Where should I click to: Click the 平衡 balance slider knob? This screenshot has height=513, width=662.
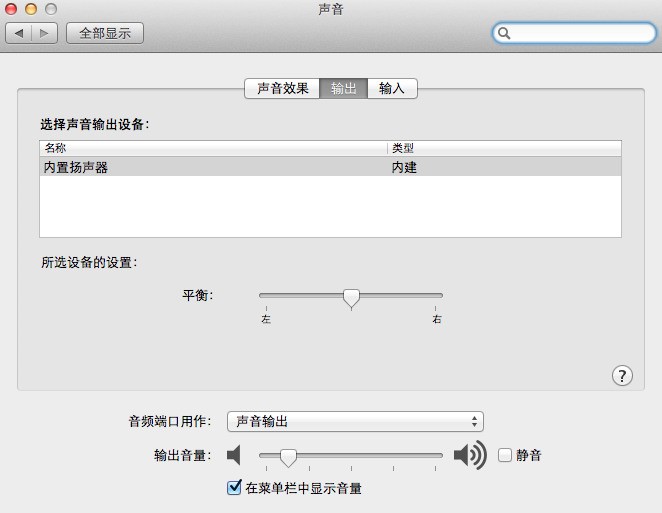click(x=351, y=299)
